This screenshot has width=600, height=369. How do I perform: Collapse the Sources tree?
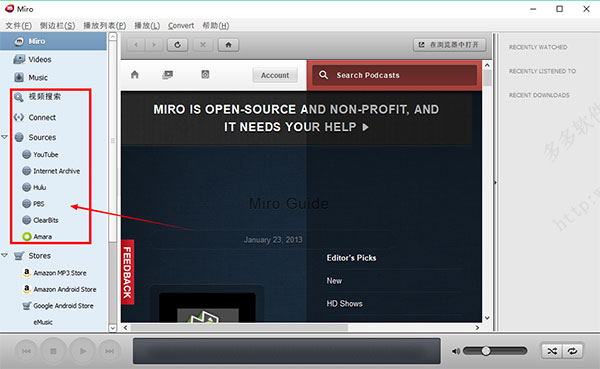pos(5,137)
